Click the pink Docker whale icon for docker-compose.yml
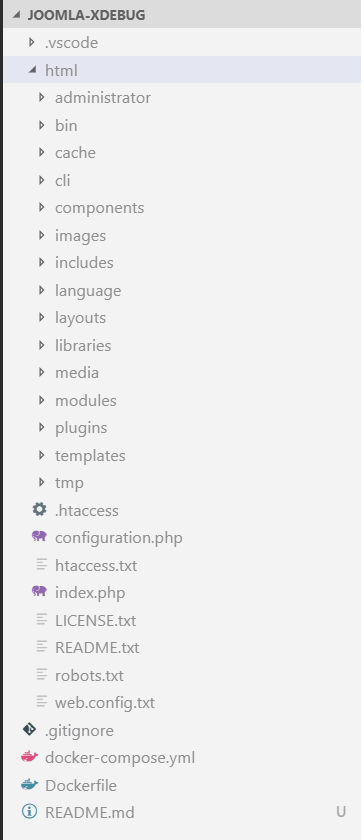The image size is (364, 840). point(29,758)
